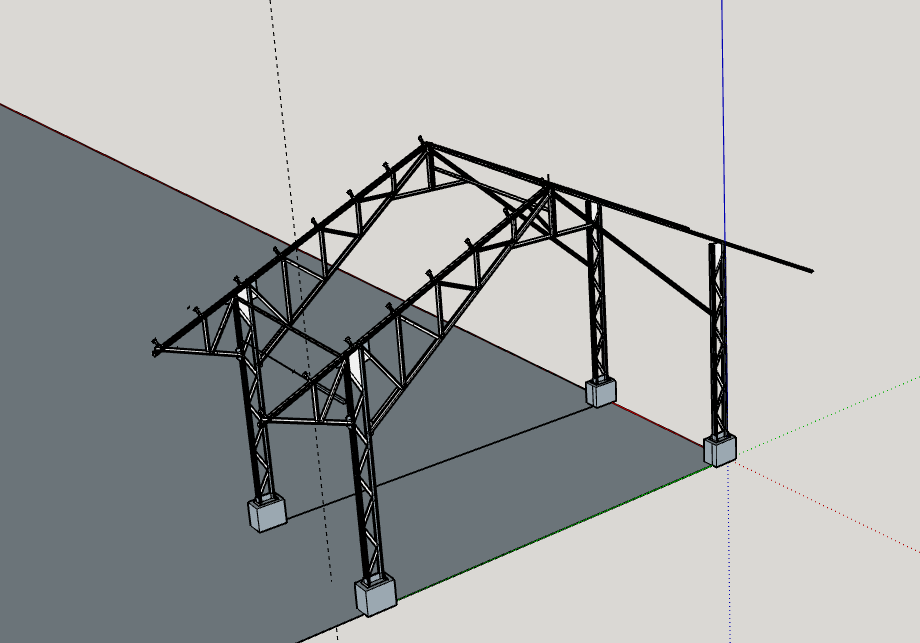Screen dimensions: 920x643
Task: Select the footing at the axis origin
Action: (x=719, y=450)
